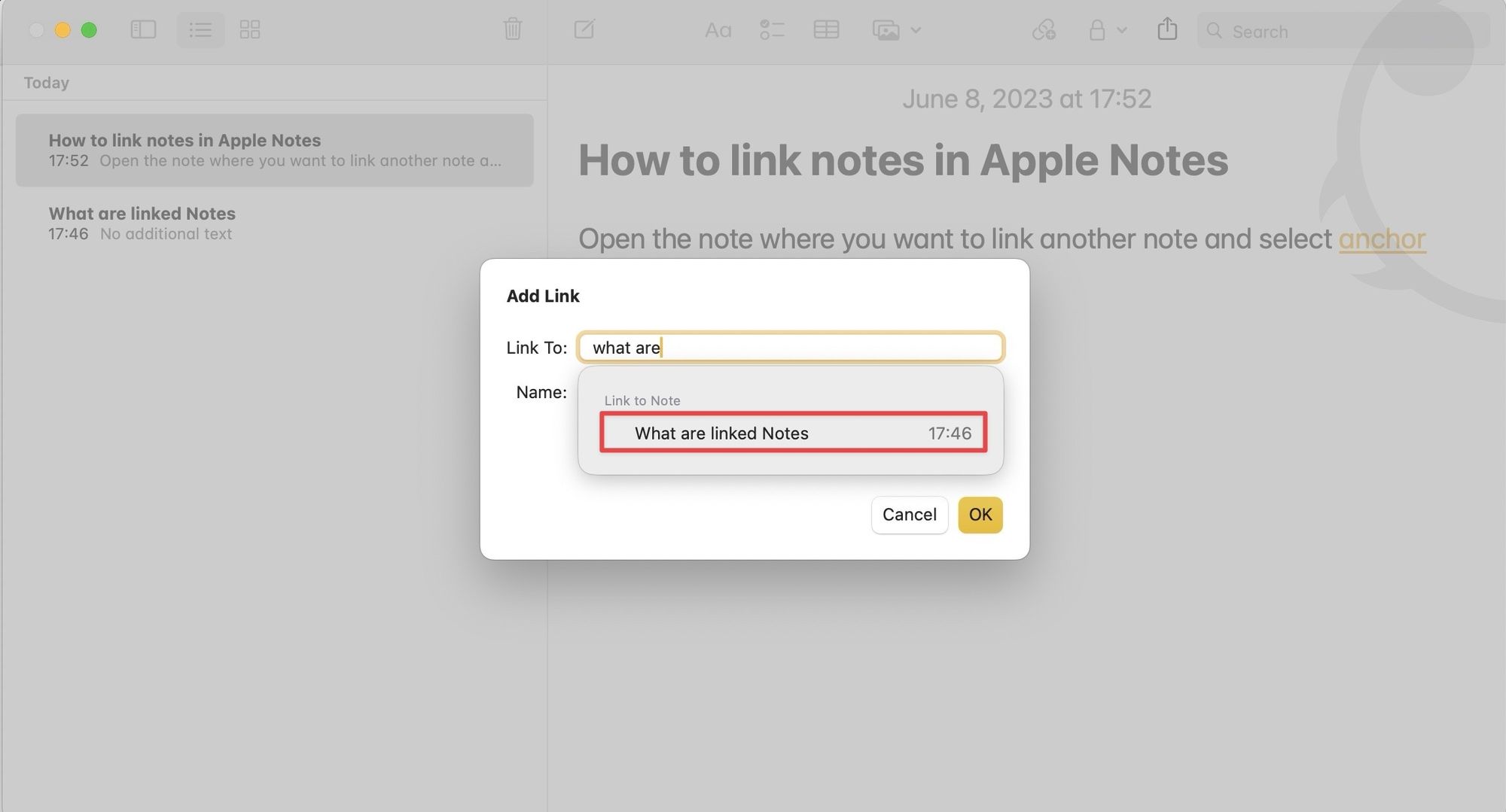Switch to gallery view
Image resolution: width=1506 pixels, height=812 pixels.
coord(250,29)
